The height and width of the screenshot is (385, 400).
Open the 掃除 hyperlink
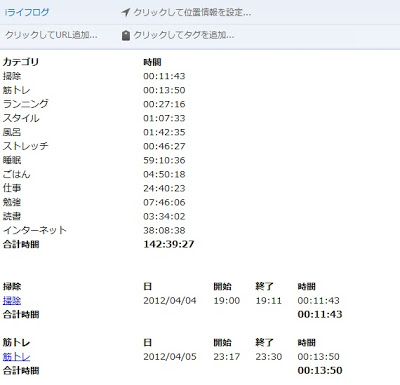tap(12, 300)
